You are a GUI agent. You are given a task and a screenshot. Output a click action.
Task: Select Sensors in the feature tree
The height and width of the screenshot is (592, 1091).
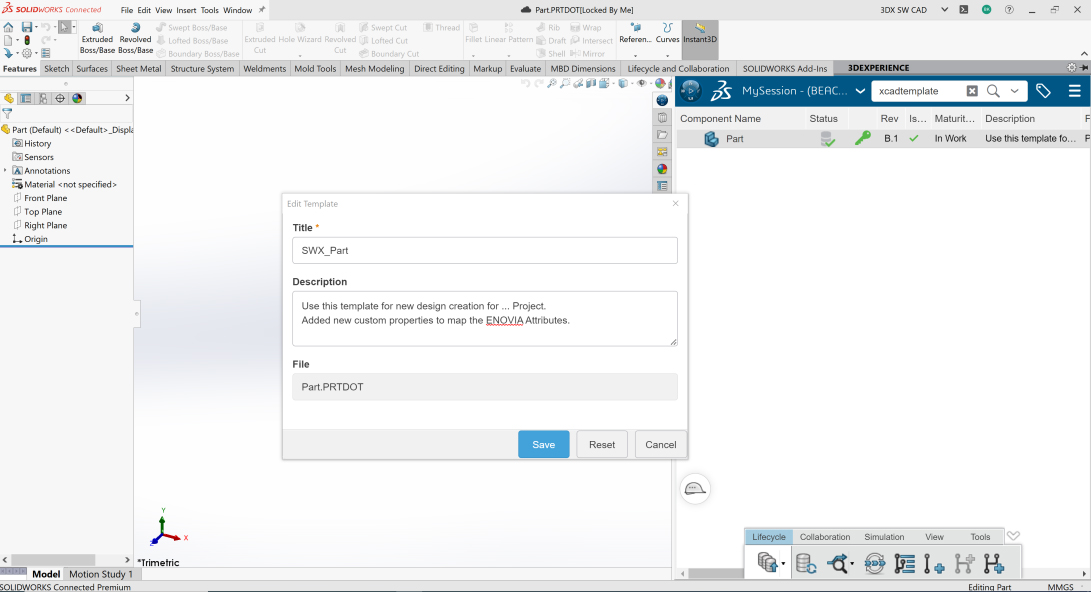coord(33,157)
